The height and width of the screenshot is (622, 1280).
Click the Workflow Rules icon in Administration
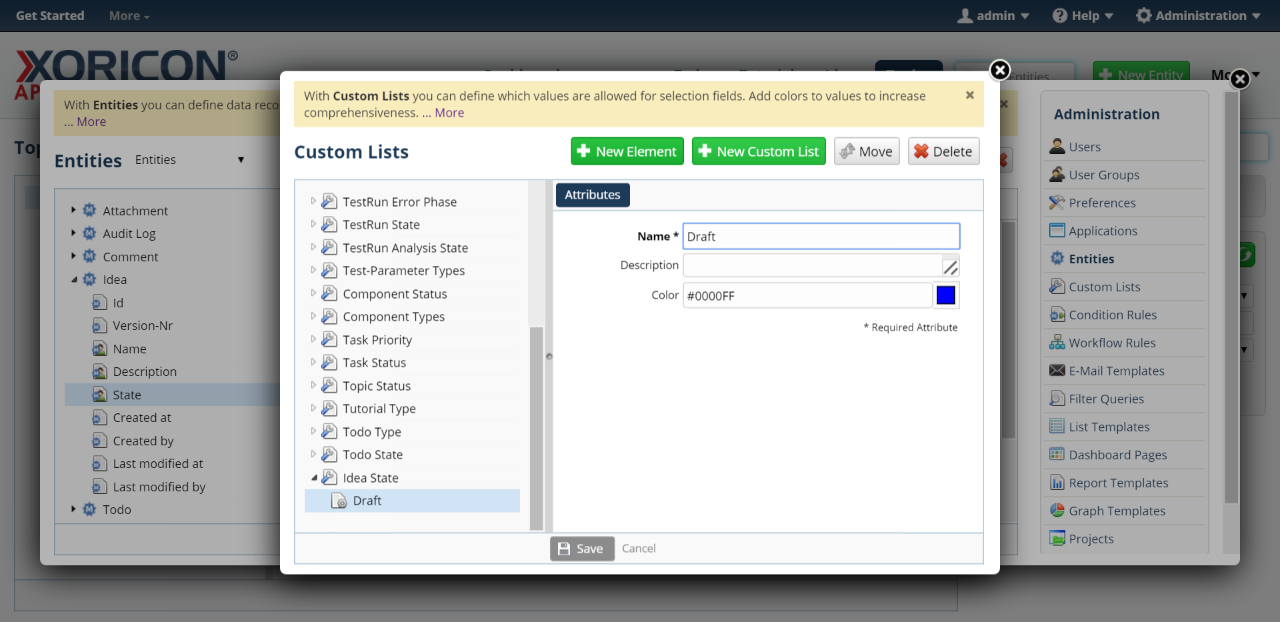[1057, 343]
